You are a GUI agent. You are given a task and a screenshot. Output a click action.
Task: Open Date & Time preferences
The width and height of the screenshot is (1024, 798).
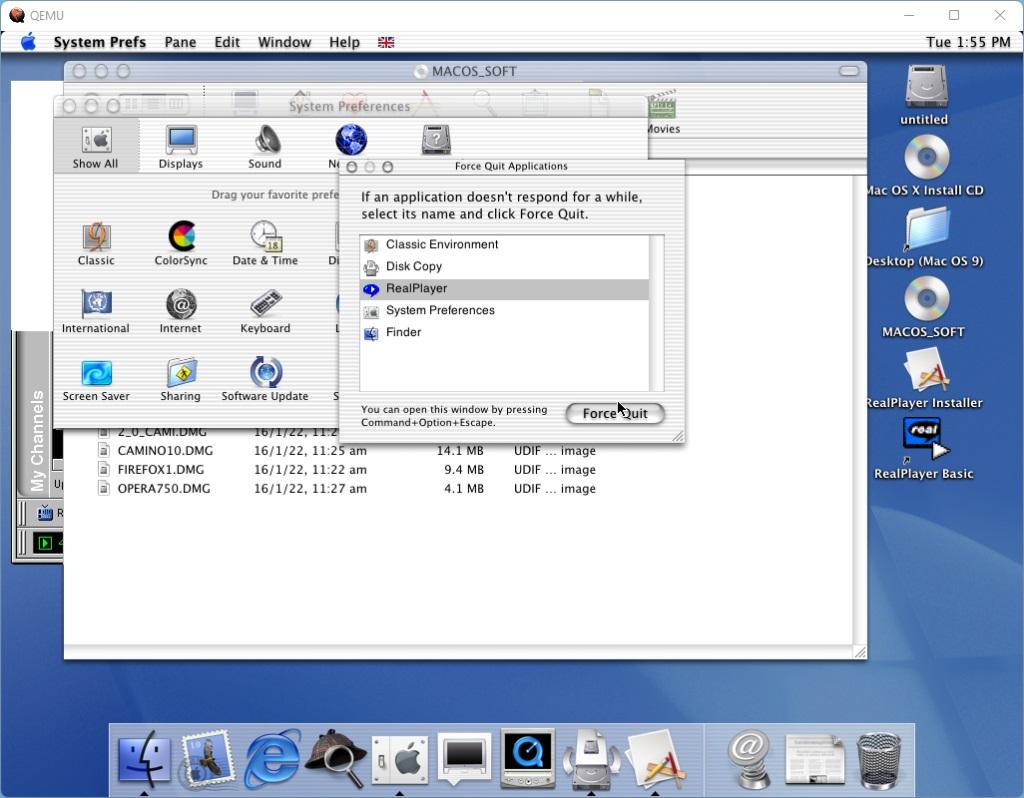click(x=265, y=240)
